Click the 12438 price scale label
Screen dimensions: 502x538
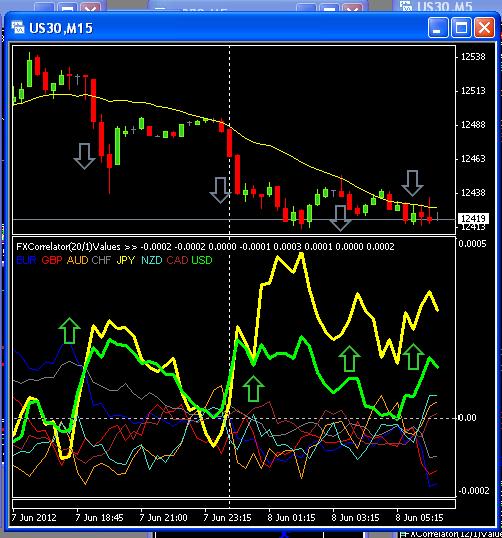click(x=473, y=192)
